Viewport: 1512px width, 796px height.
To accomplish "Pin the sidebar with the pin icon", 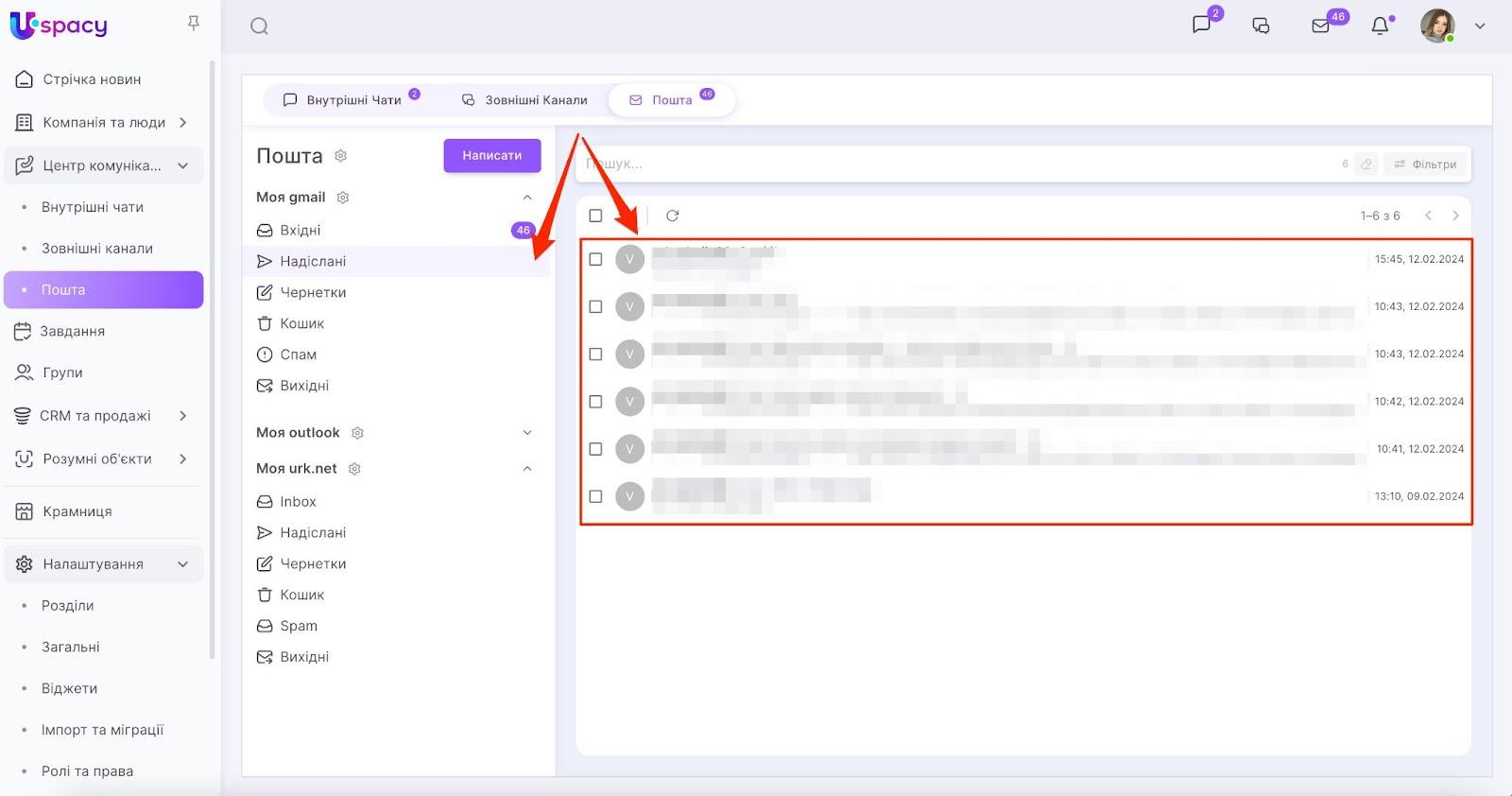I will [194, 23].
